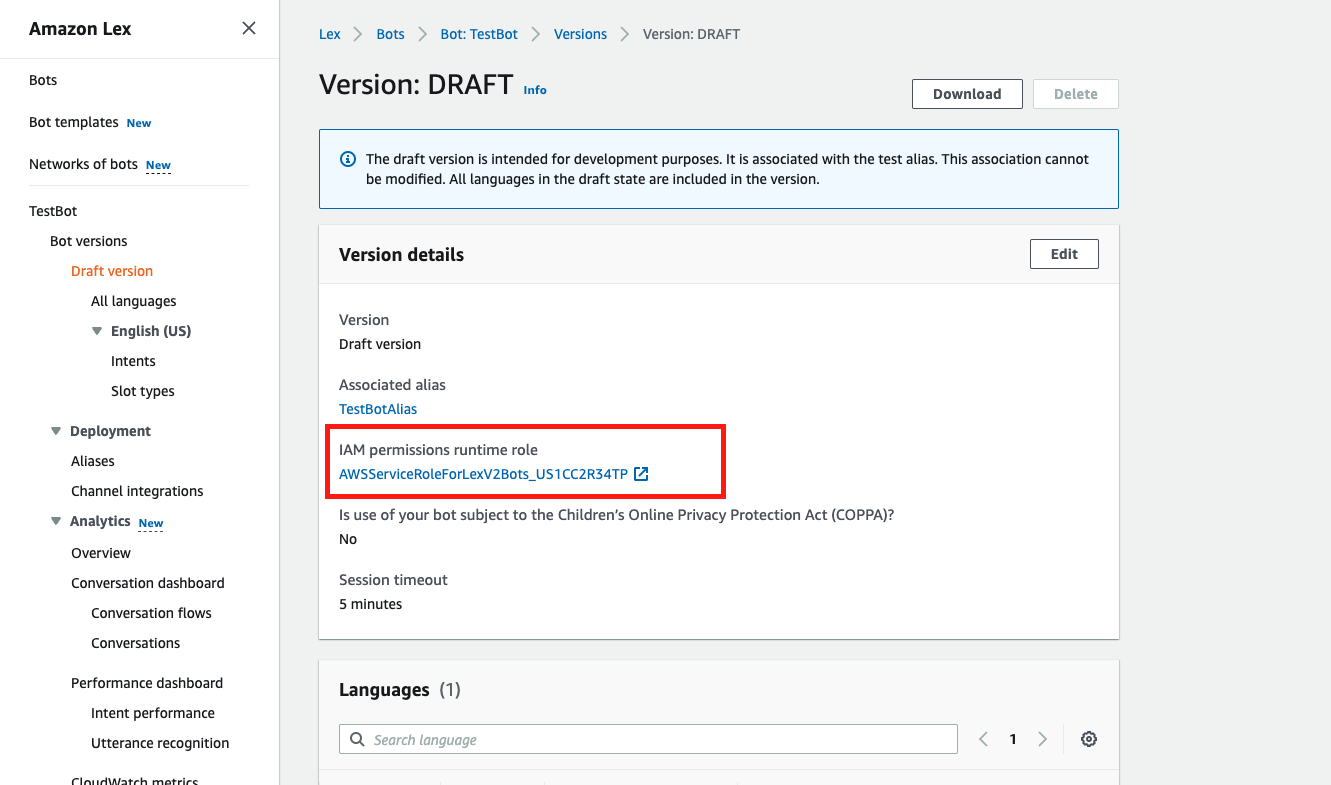Click the New badge beside Bot templates
Viewport: 1331px width, 785px height.
click(x=139, y=123)
